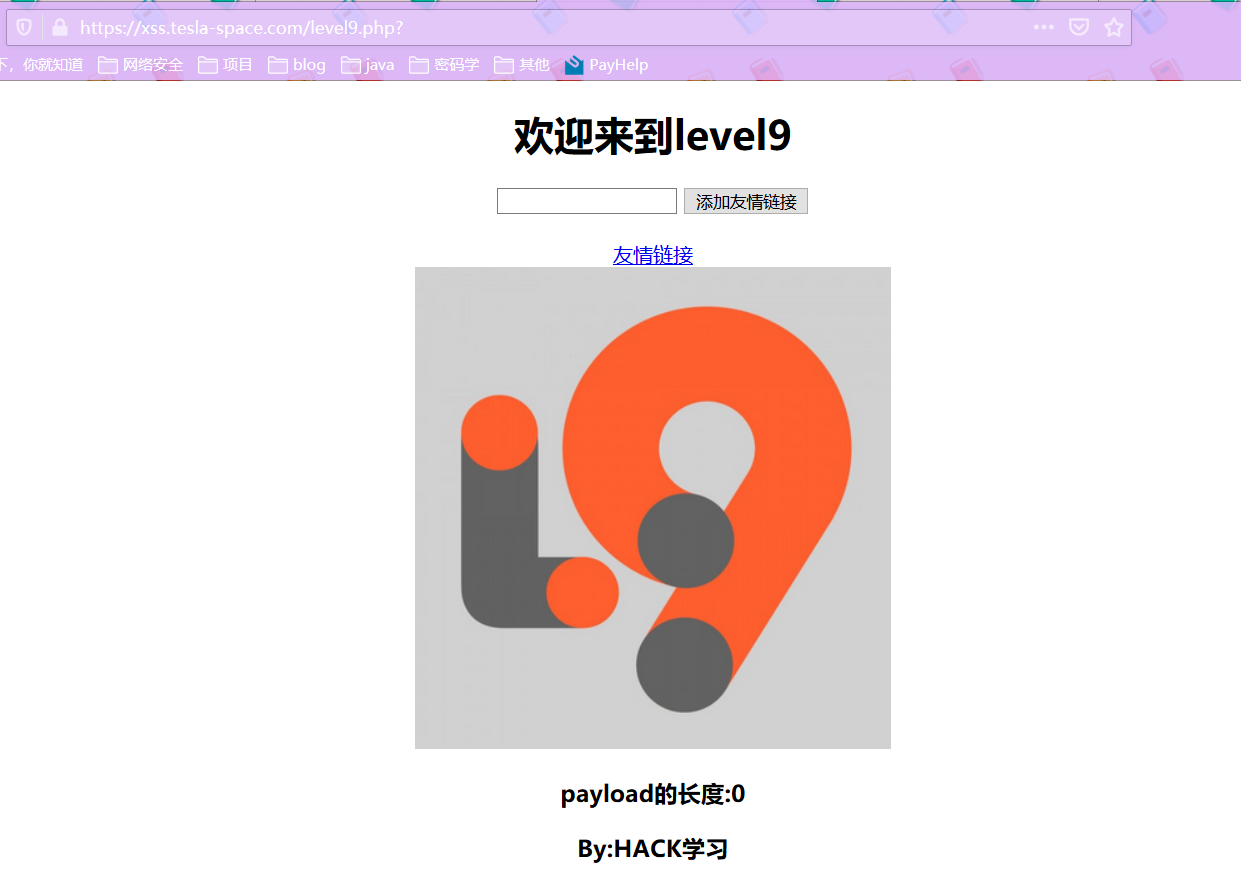Click the 密码学 folder icon
Image resolution: width=1241 pixels, height=891 pixels.
pos(419,65)
